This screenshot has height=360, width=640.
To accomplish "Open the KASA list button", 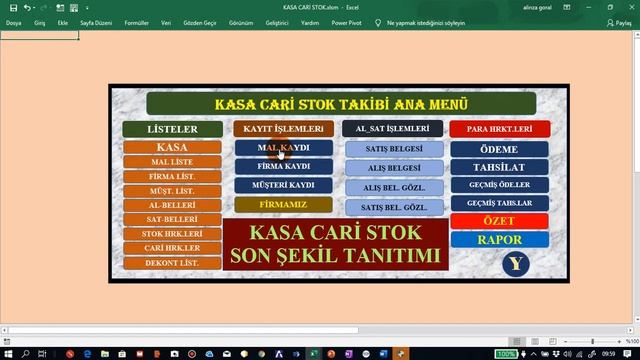I will point(172,147).
